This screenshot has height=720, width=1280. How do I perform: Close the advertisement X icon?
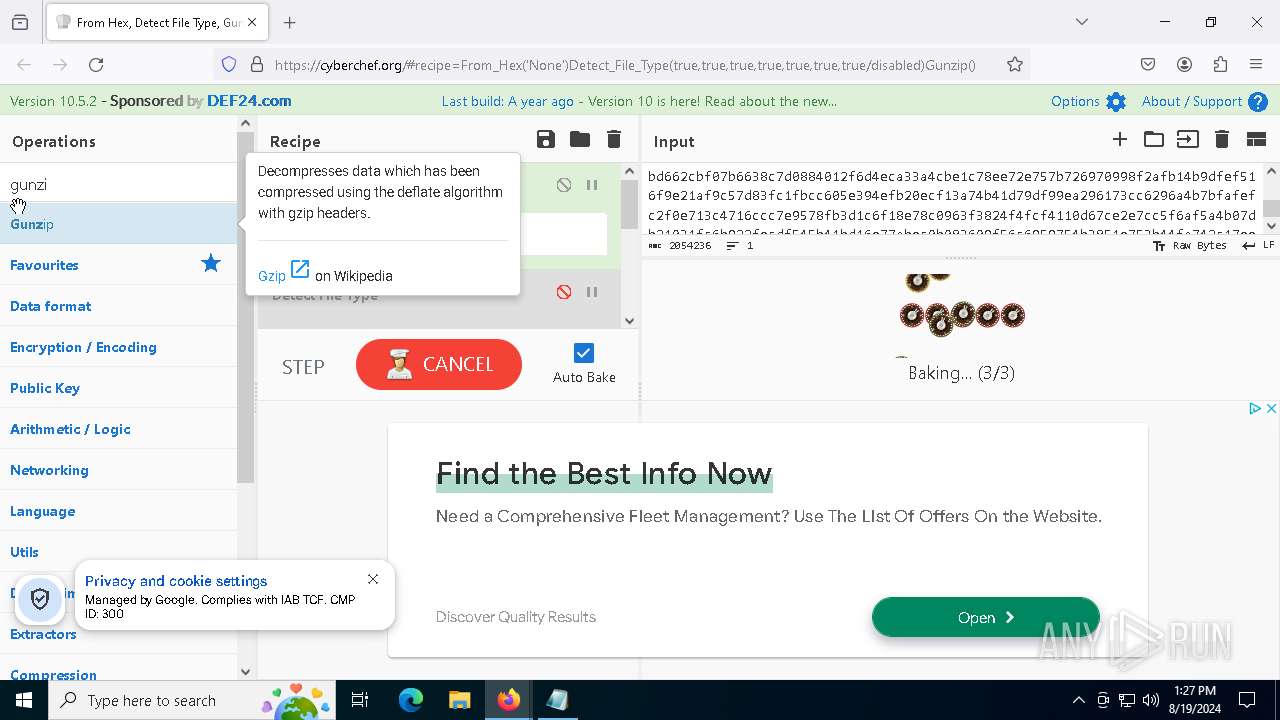pyautogui.click(x=1271, y=408)
